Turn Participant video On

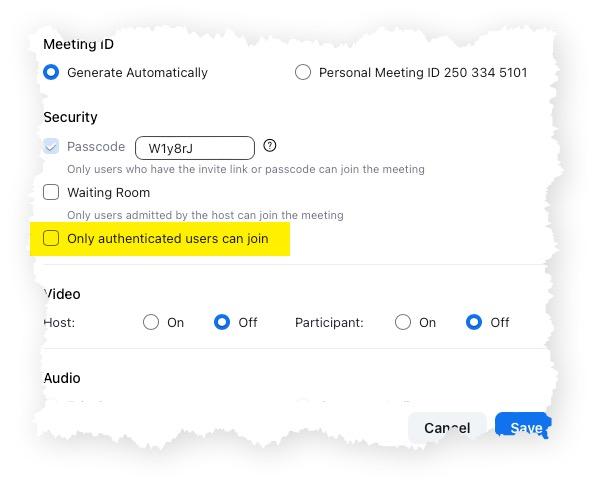click(403, 322)
